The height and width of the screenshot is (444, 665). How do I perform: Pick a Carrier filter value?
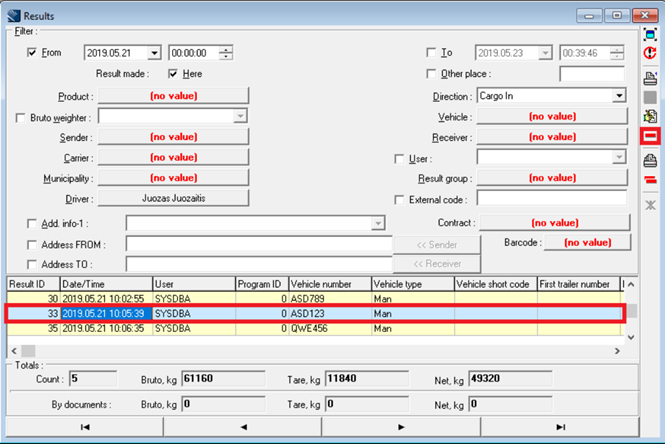click(x=173, y=157)
